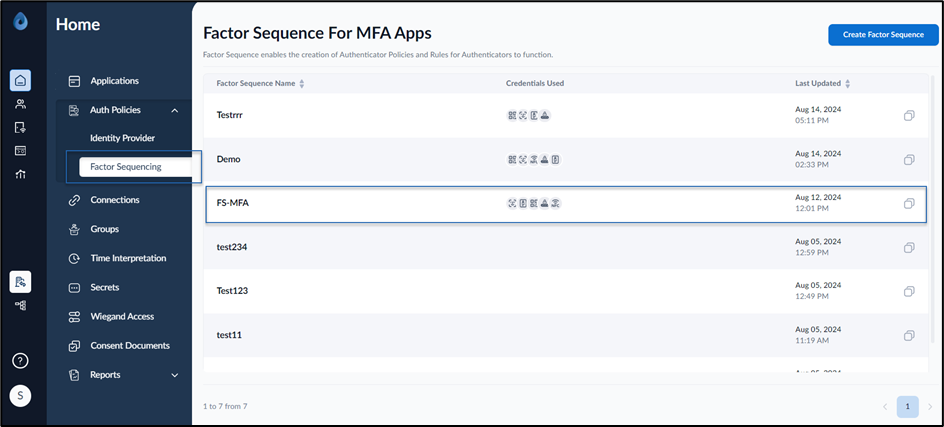This screenshot has width=944, height=427.
Task: Open the Test123 factor sequence
Action: click(232, 291)
